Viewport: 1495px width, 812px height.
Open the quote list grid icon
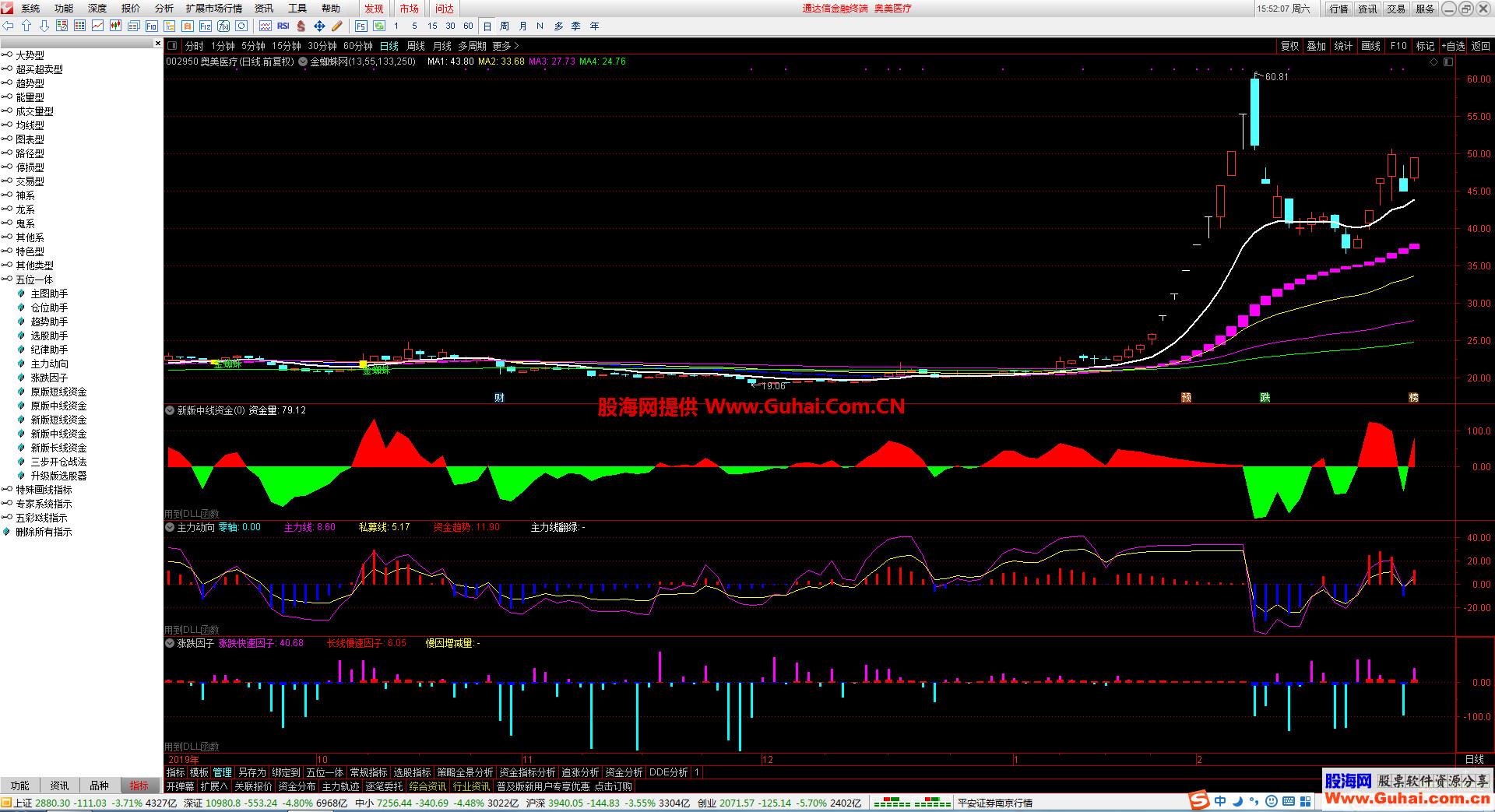79,26
